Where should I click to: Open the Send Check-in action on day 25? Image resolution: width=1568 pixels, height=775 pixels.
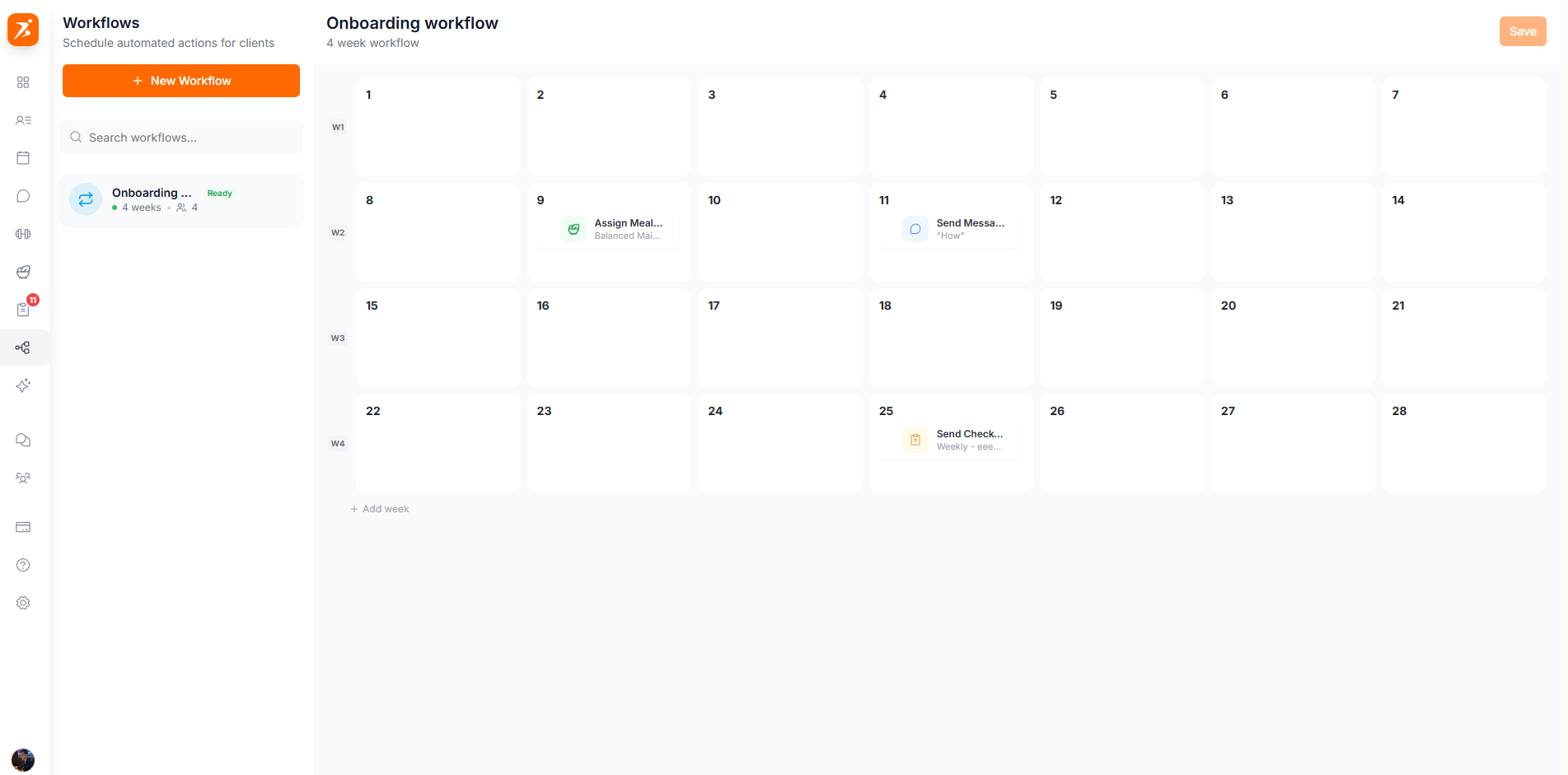[952, 439]
